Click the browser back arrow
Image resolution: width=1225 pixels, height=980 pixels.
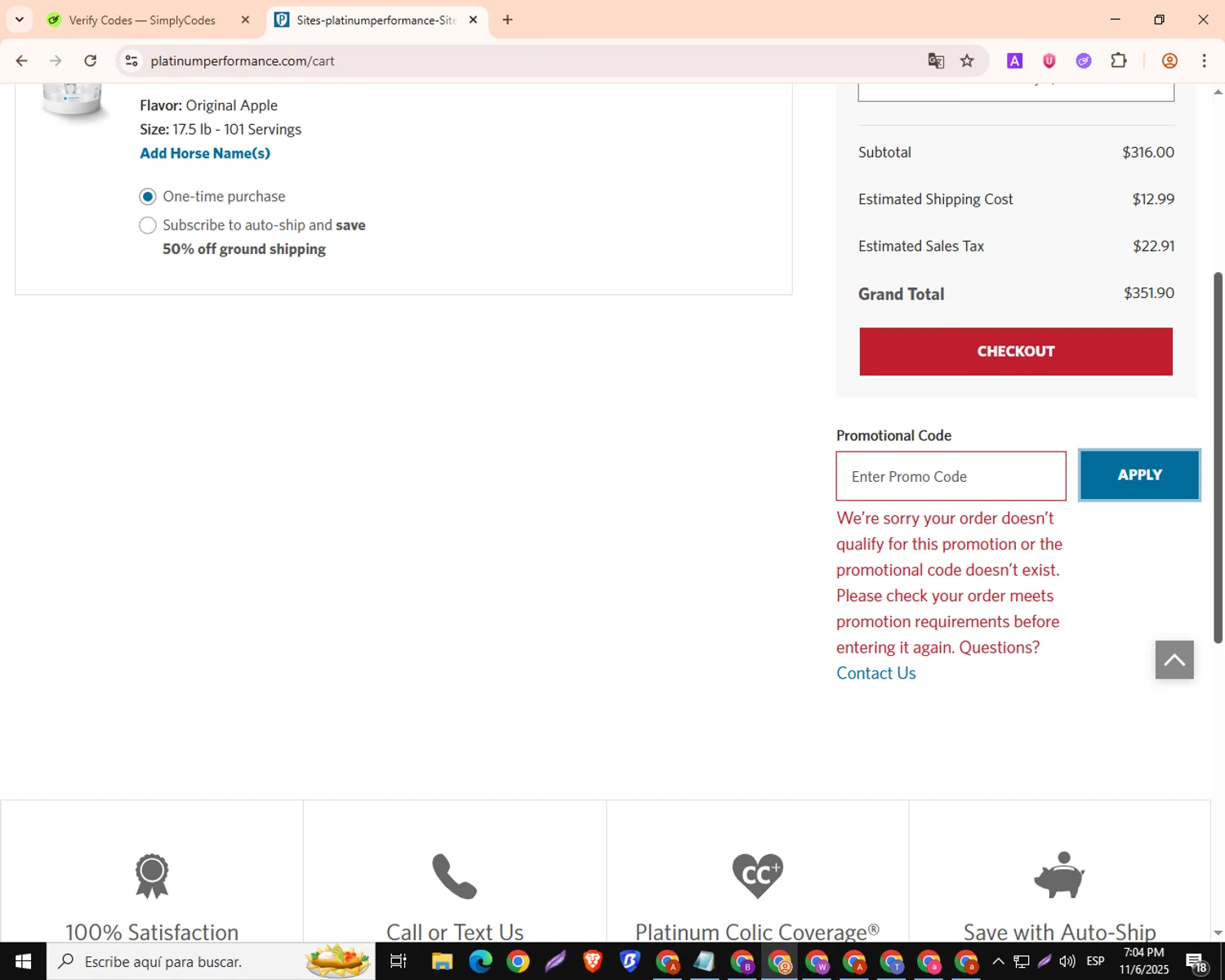click(22, 60)
